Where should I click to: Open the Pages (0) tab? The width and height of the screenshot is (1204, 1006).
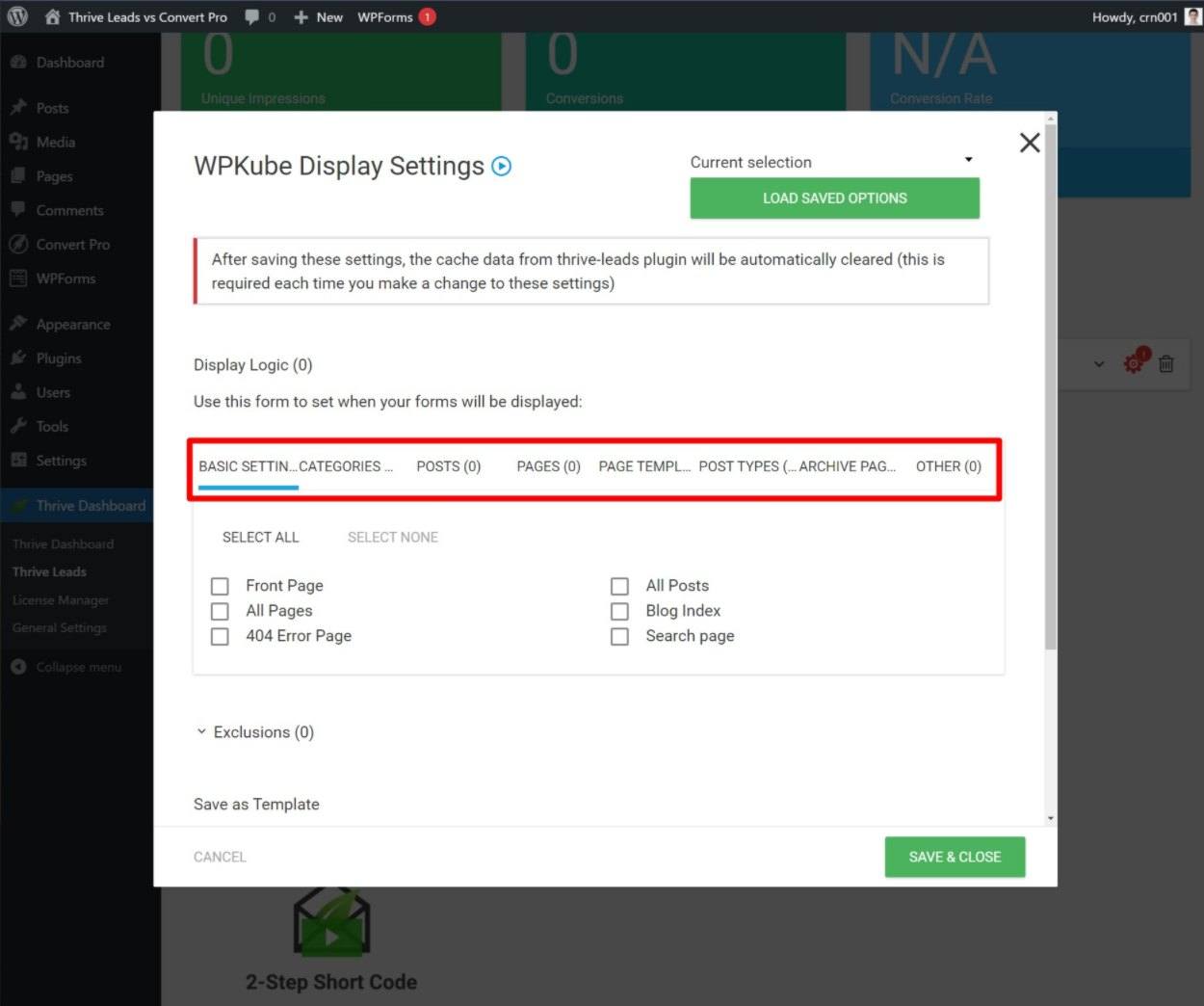pos(548,466)
